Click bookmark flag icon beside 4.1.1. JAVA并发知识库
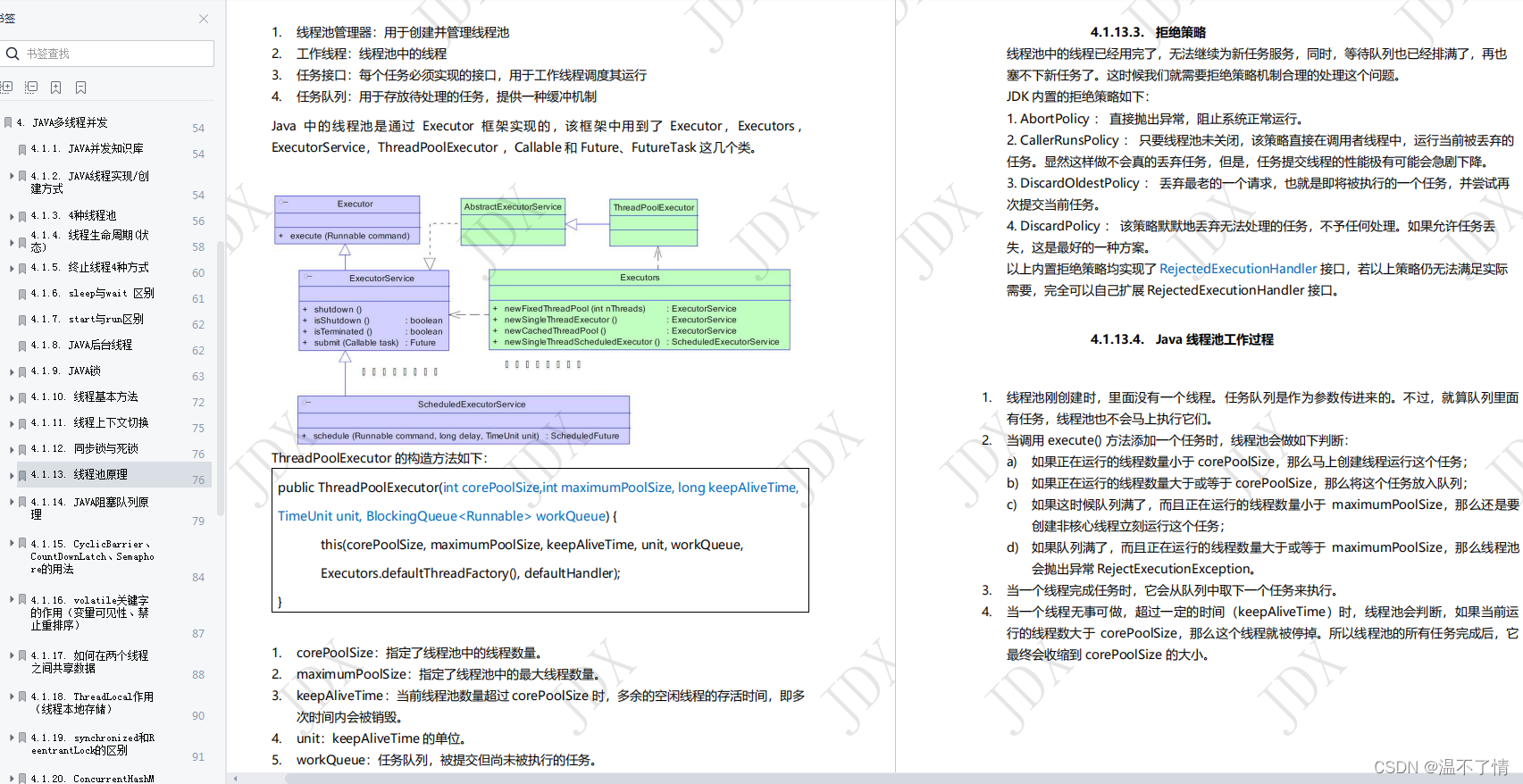Image resolution: width=1523 pixels, height=784 pixels. point(22,149)
